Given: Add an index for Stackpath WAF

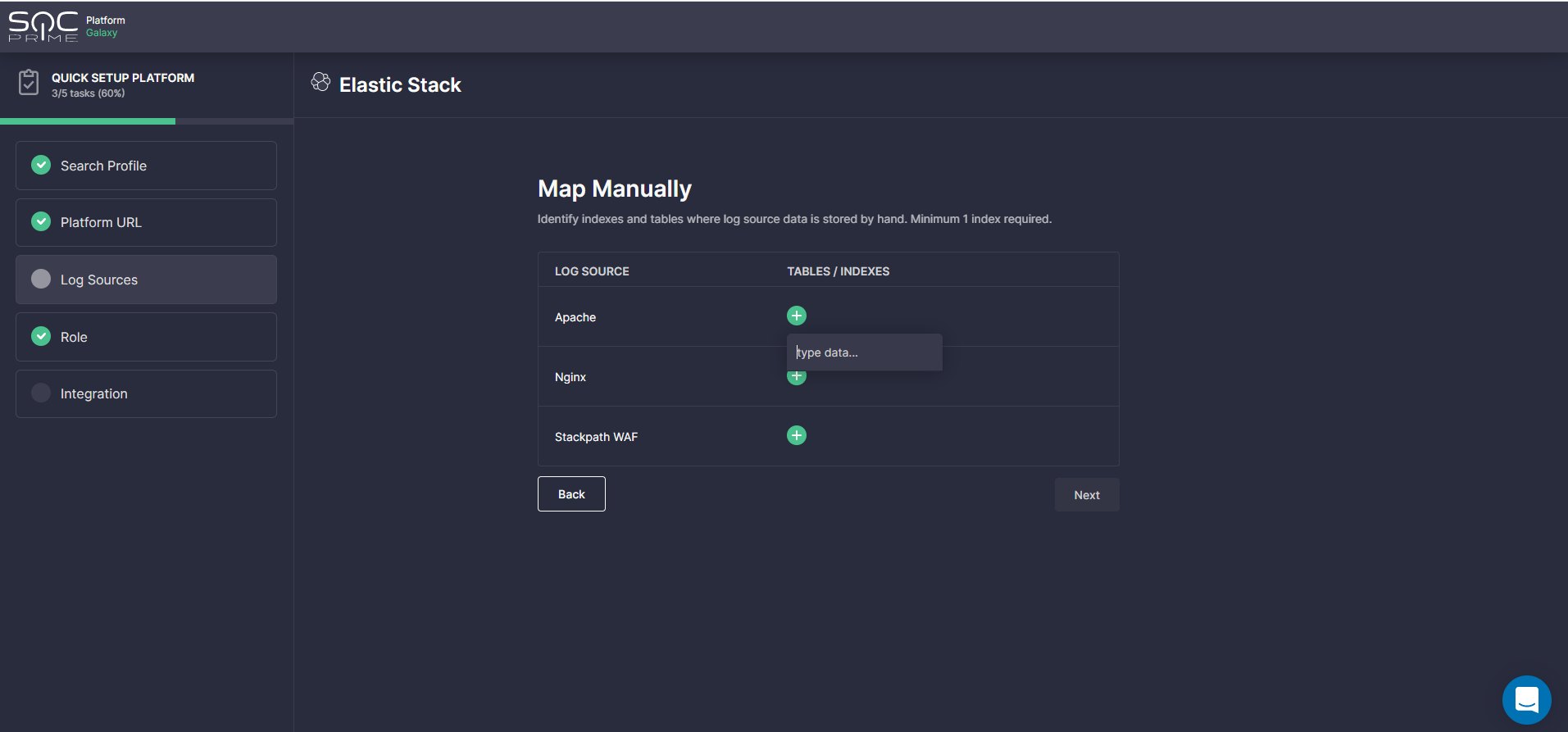Looking at the screenshot, I should pyautogui.click(x=796, y=435).
